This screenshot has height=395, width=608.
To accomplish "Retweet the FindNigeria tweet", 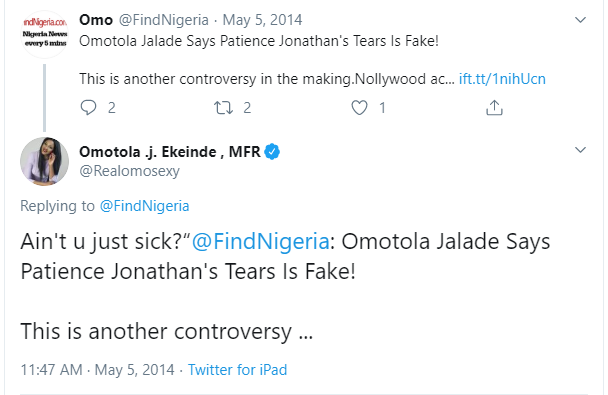I will 224,107.
